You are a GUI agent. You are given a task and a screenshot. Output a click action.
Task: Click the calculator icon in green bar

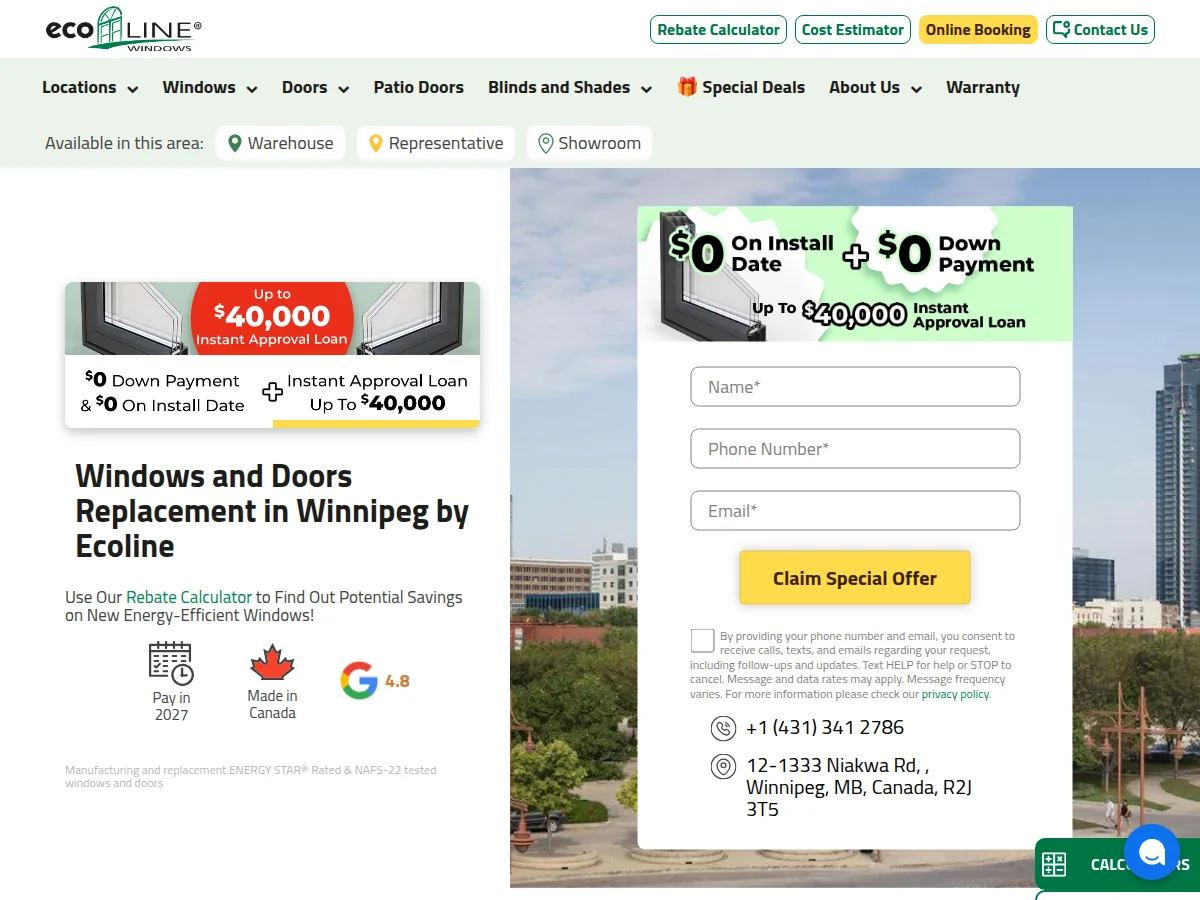pos(1054,865)
